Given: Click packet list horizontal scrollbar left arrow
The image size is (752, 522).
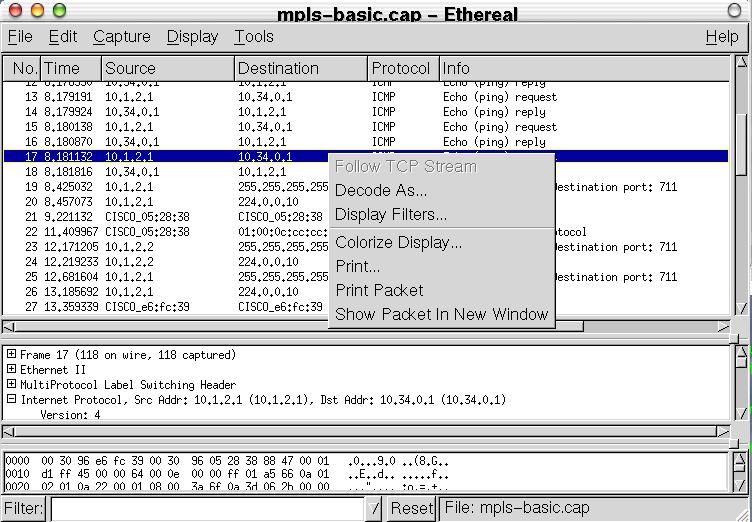Looking at the screenshot, I should pos(9,327).
